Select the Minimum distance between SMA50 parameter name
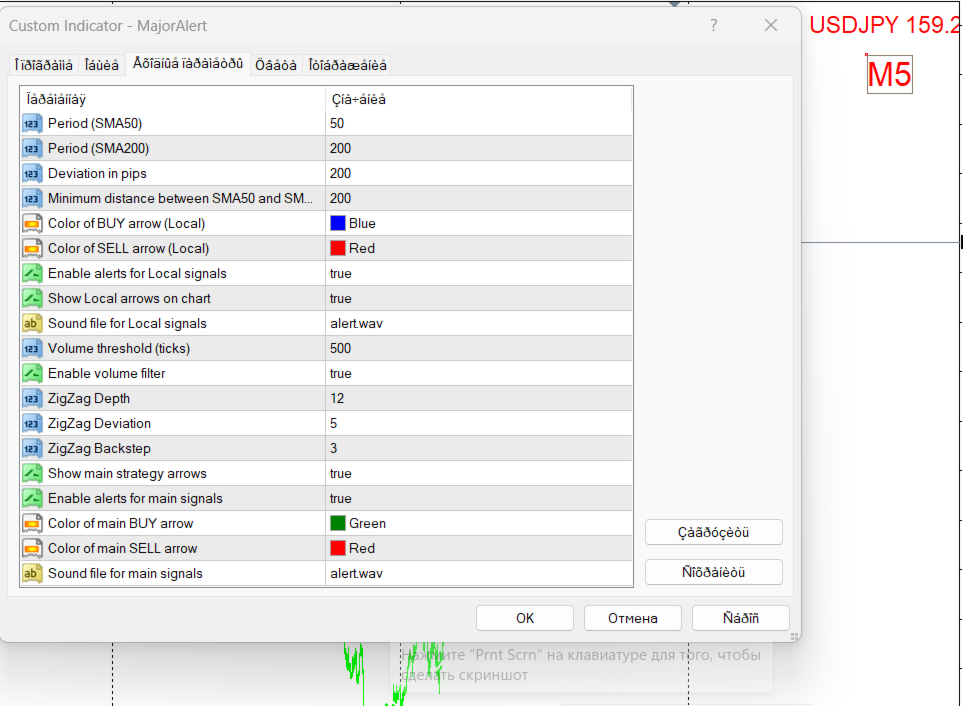 tap(180, 198)
